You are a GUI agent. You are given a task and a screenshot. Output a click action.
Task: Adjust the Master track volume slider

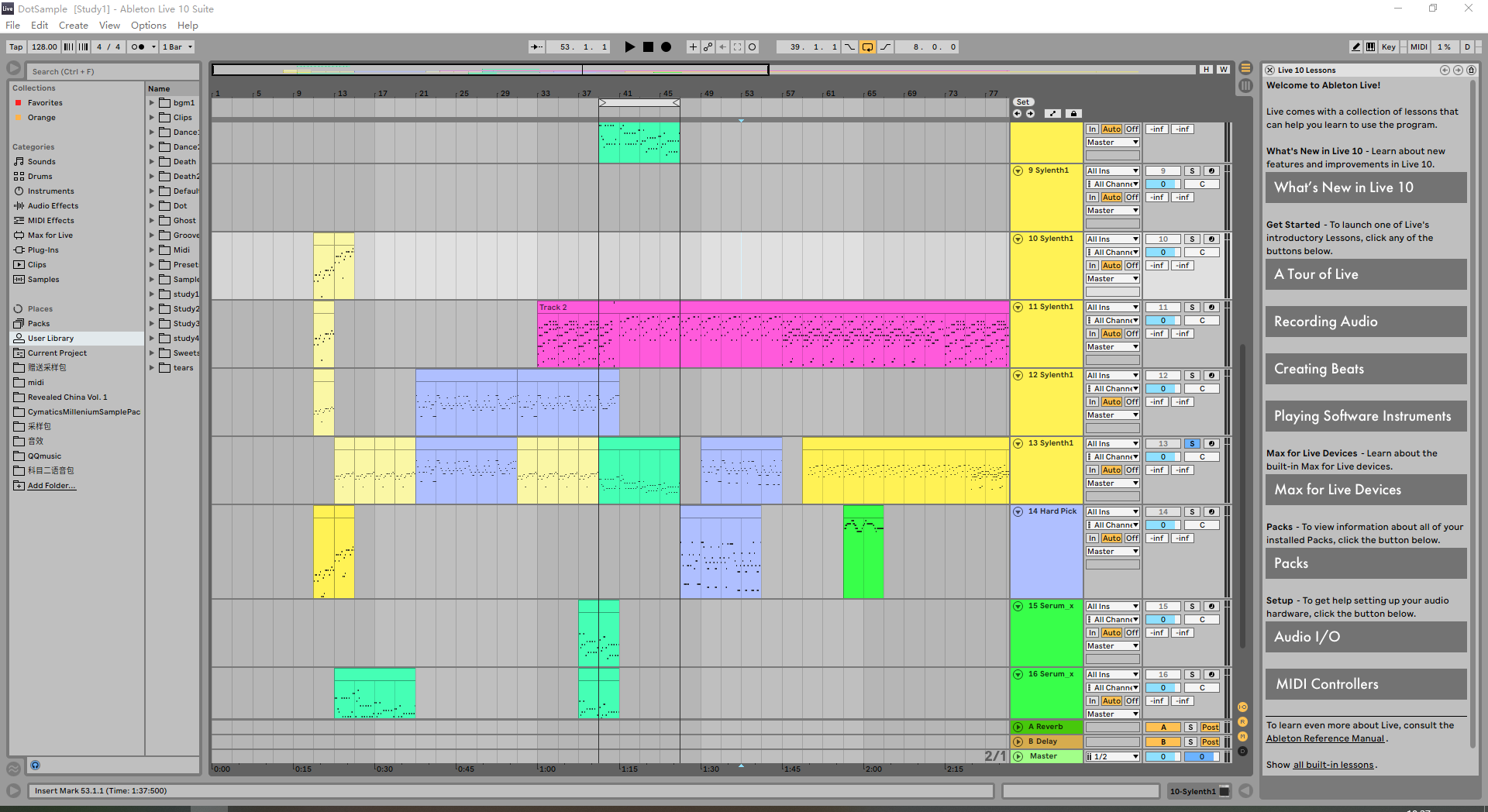tap(1162, 757)
